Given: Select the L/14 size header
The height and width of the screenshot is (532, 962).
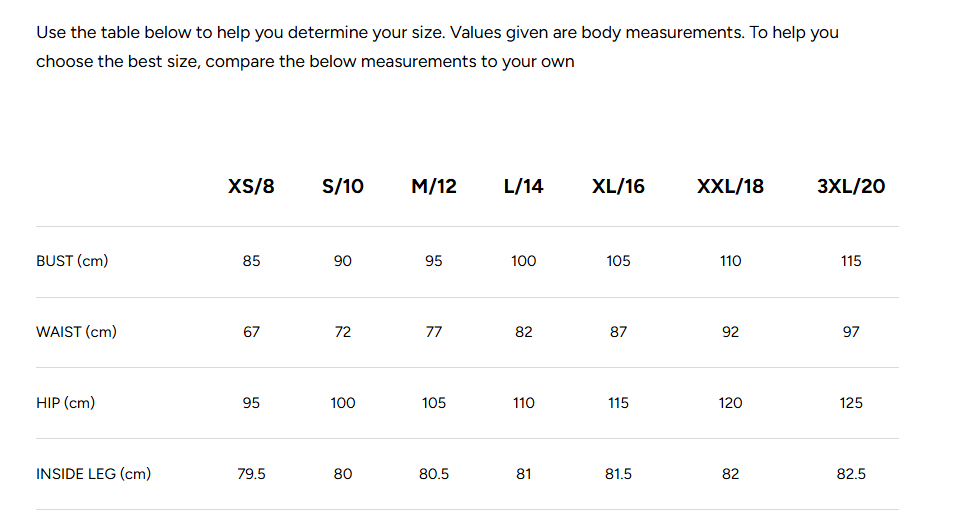Looking at the screenshot, I should pyautogui.click(x=524, y=186).
